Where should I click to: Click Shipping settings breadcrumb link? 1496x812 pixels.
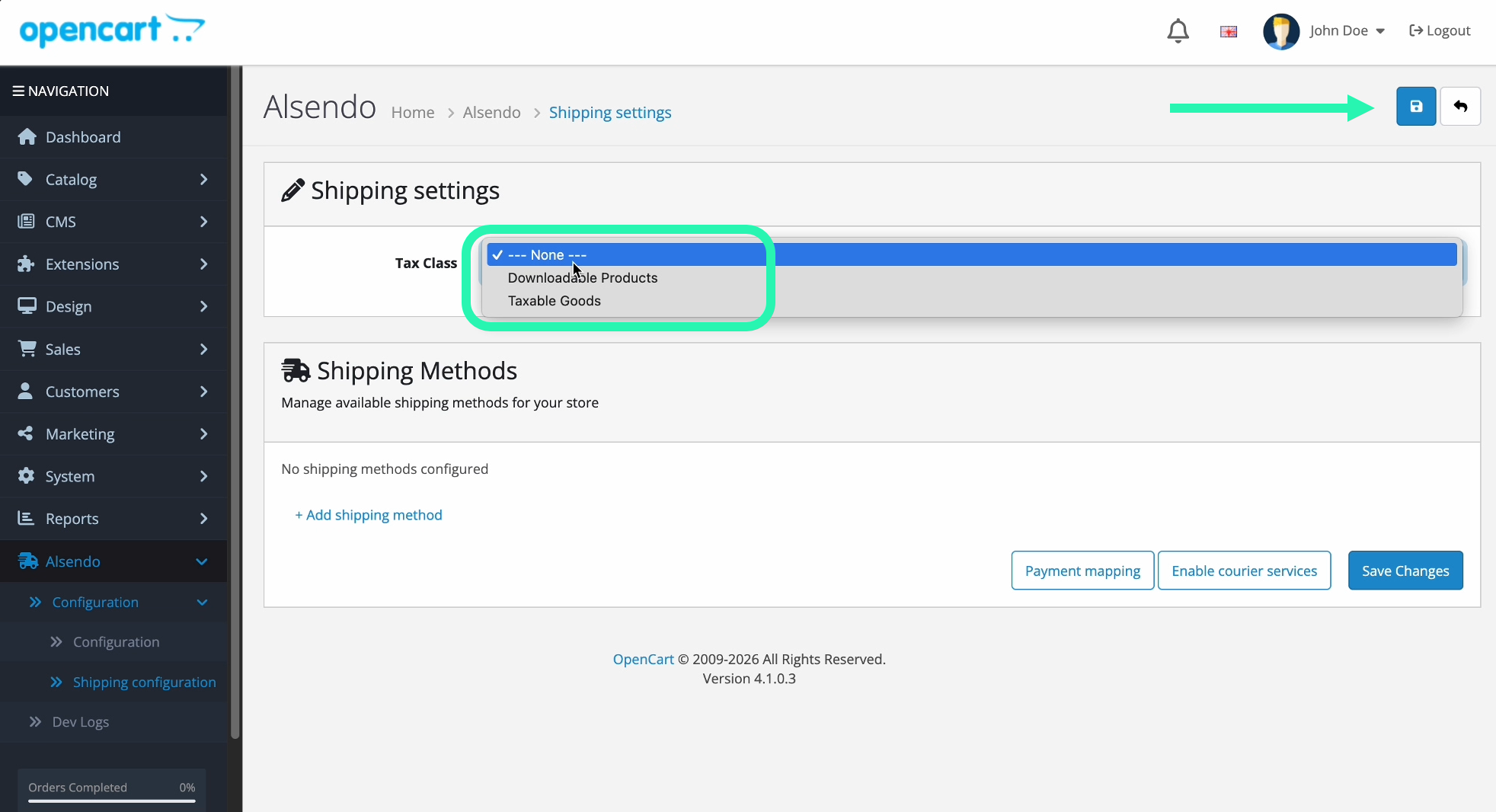[x=610, y=113]
